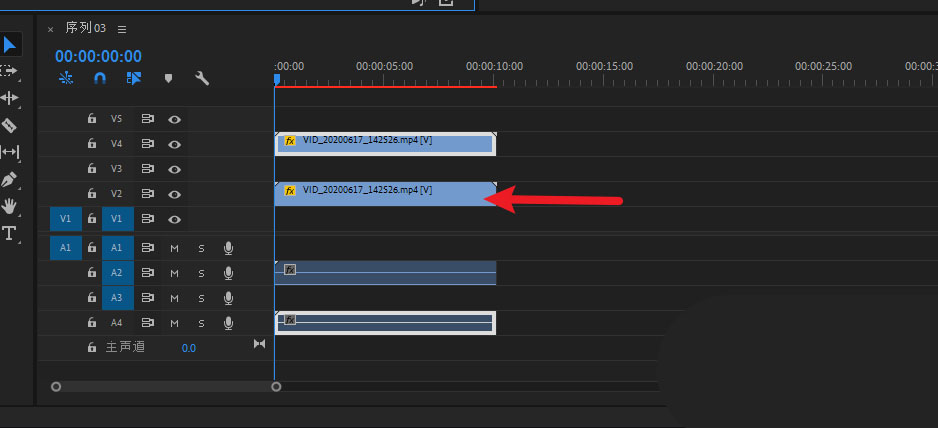Lock the 主声道 master track
Viewport: 938px width, 428px height.
tap(92, 347)
